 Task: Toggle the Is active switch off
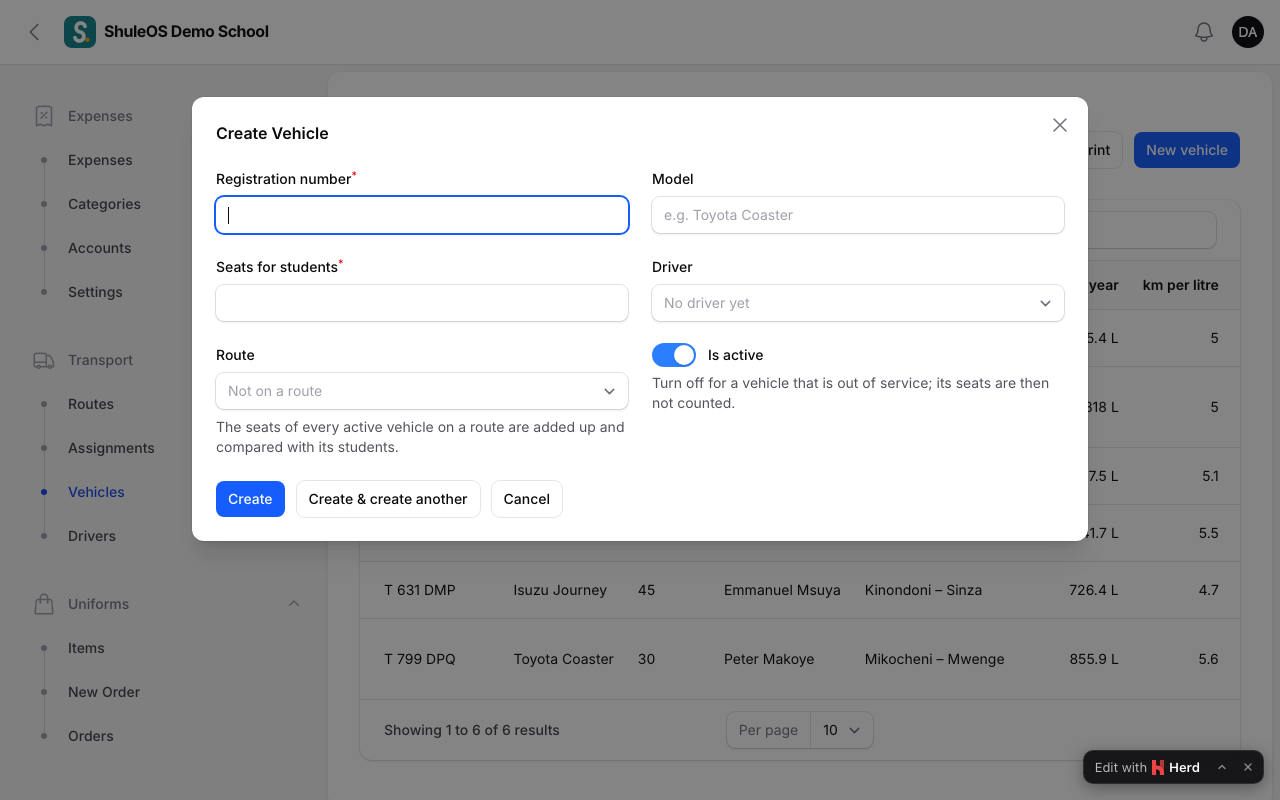(x=674, y=355)
